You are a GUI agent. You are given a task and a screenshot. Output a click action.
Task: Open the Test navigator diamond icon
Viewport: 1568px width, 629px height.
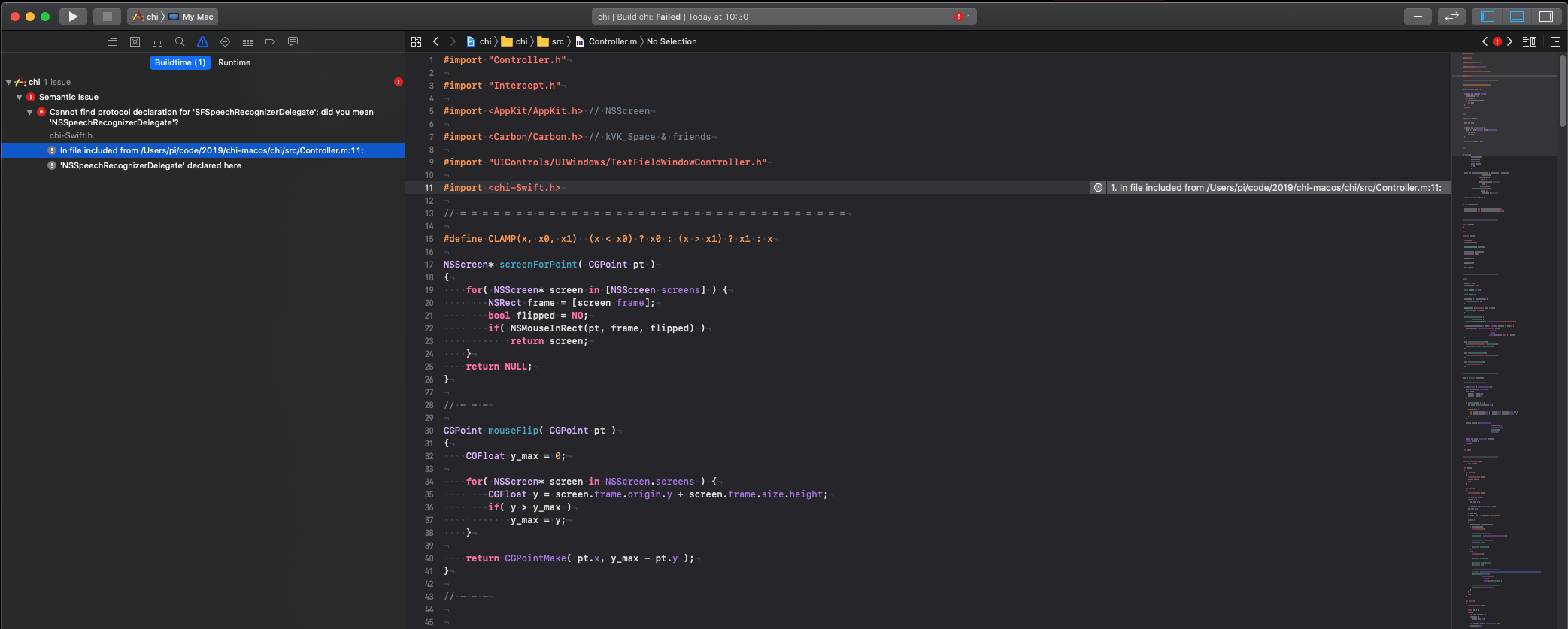coord(225,41)
